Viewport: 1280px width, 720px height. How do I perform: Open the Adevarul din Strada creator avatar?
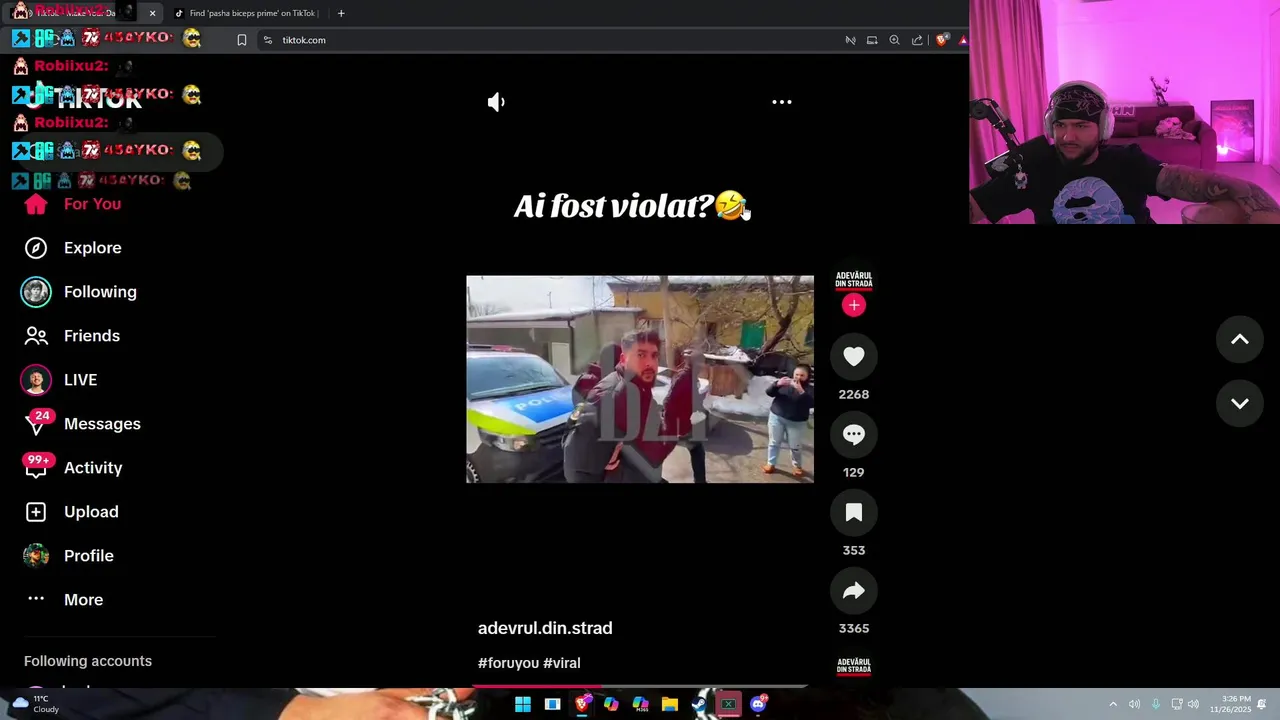pyautogui.click(x=854, y=280)
